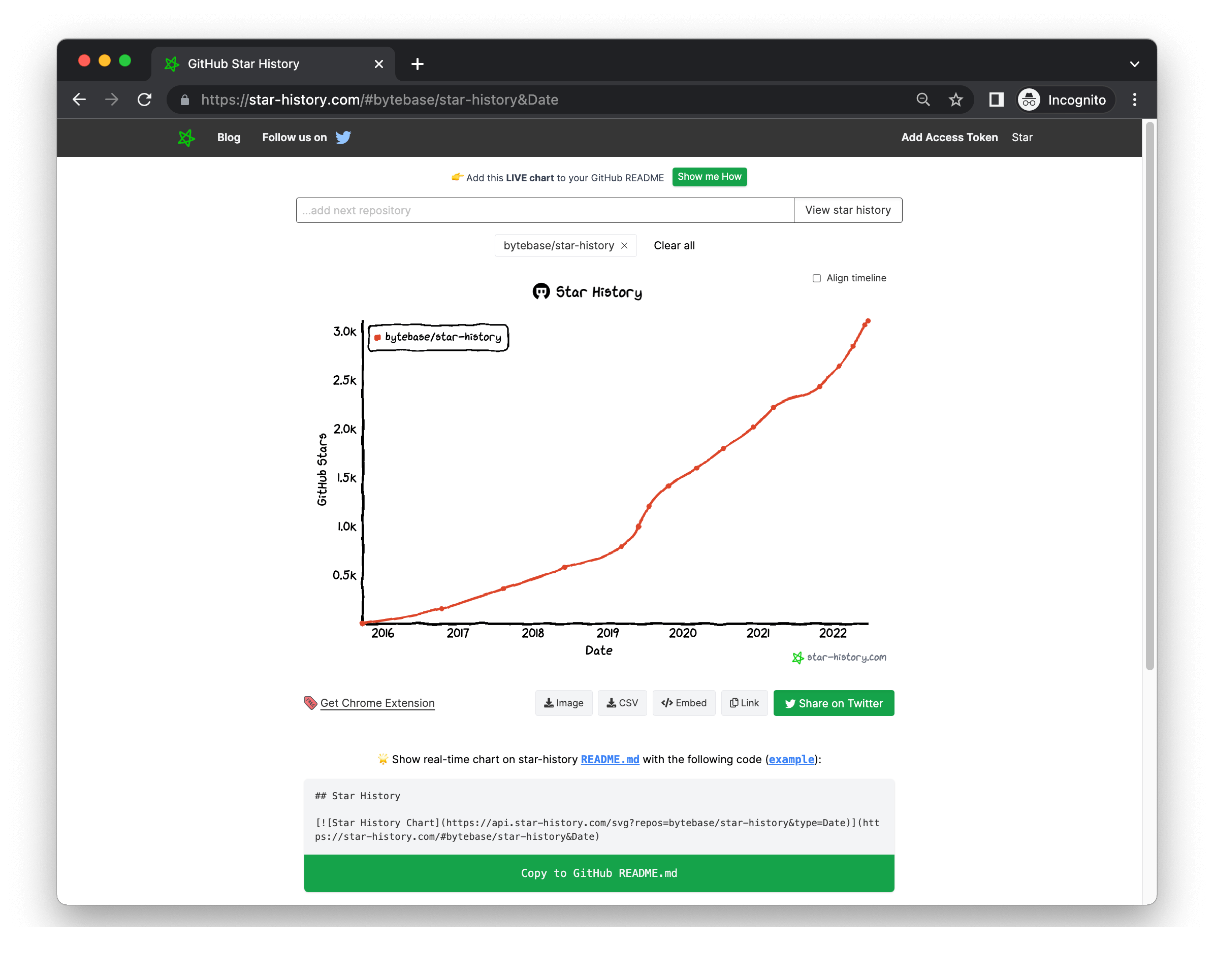Click the browser back arrow
Viewport: 1214px width, 980px height.
80,100
